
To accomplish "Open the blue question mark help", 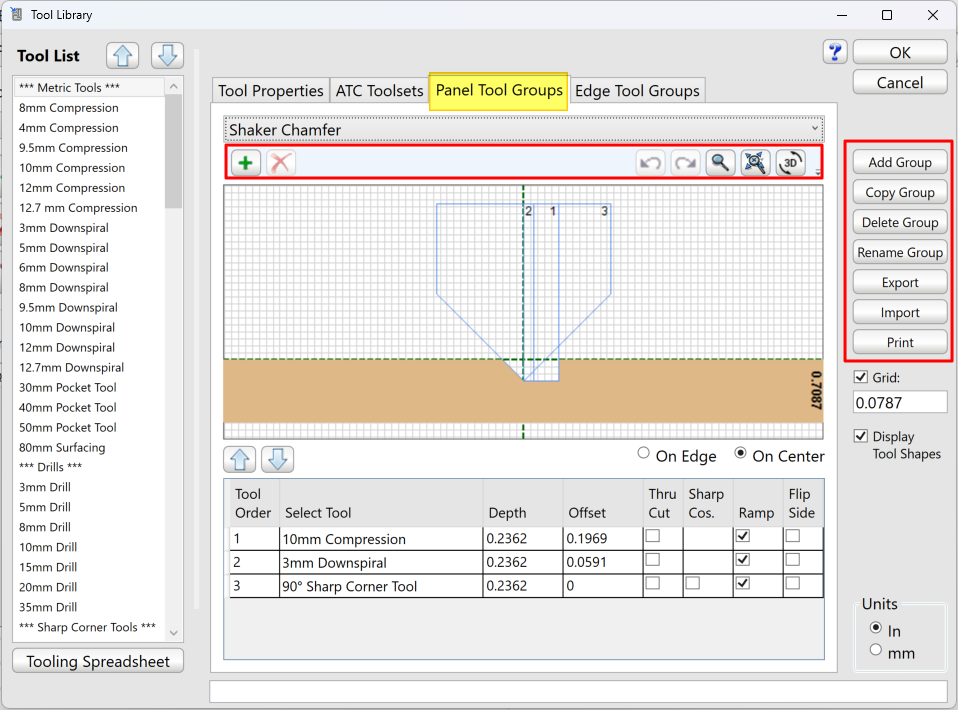I will 835,52.
